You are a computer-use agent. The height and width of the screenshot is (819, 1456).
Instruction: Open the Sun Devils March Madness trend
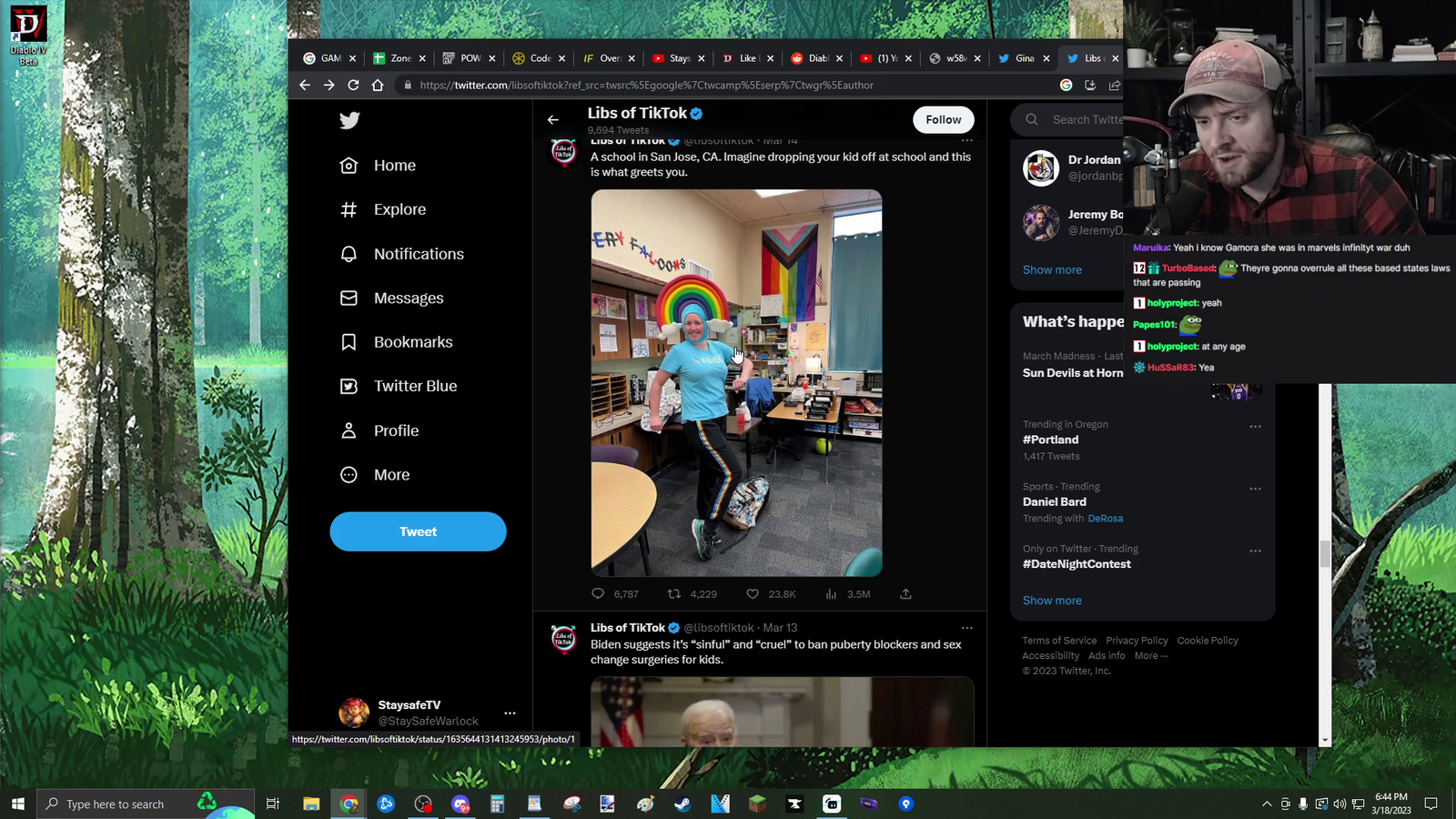tap(1072, 373)
